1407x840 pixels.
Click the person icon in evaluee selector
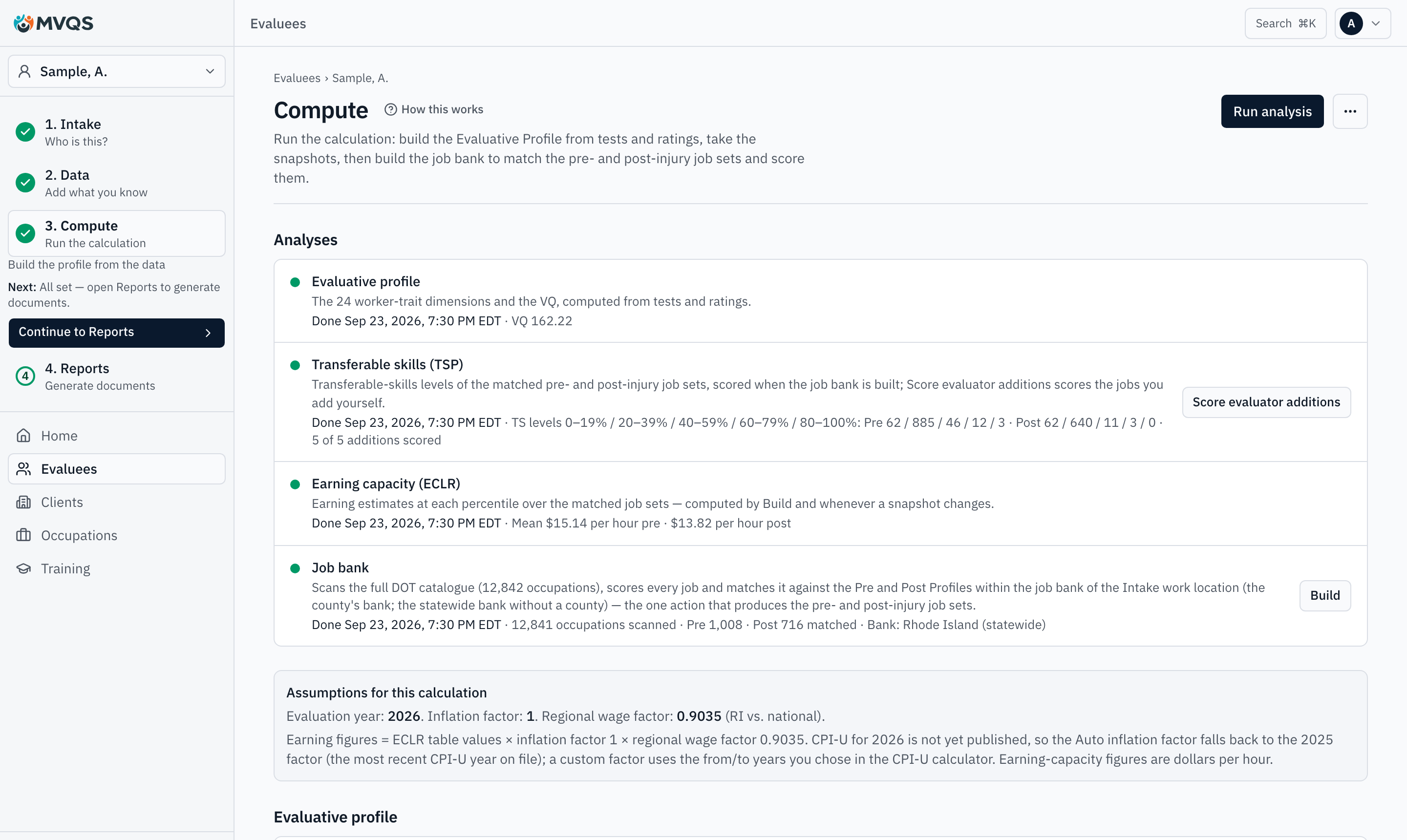pos(24,71)
